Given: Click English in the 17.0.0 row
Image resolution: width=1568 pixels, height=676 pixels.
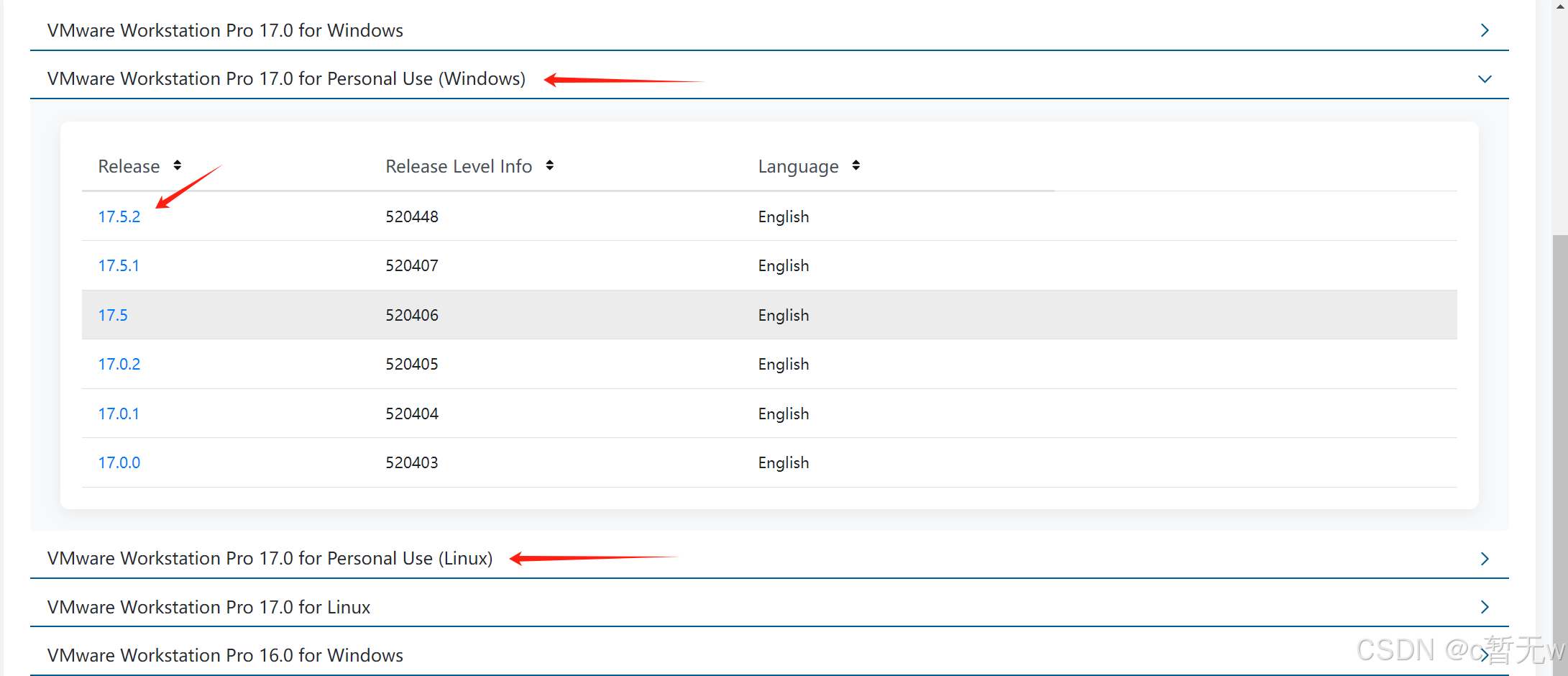Looking at the screenshot, I should 784,463.
